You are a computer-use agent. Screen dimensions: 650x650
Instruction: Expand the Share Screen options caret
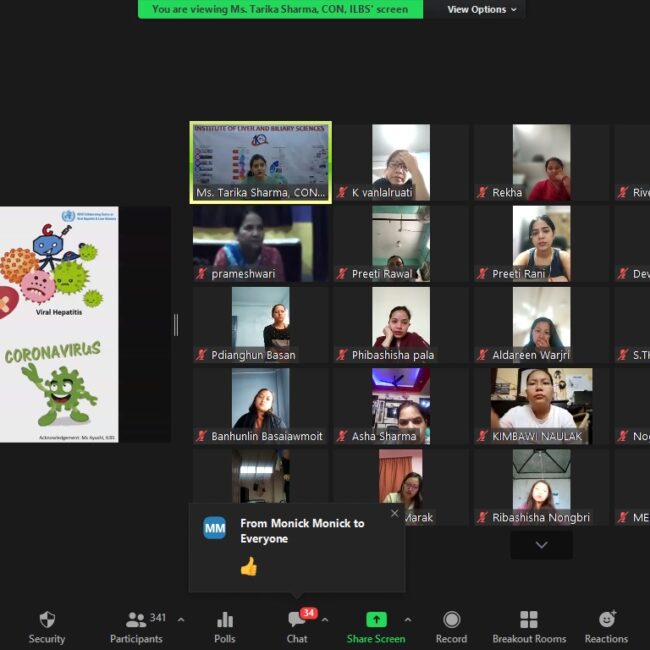tap(407, 619)
